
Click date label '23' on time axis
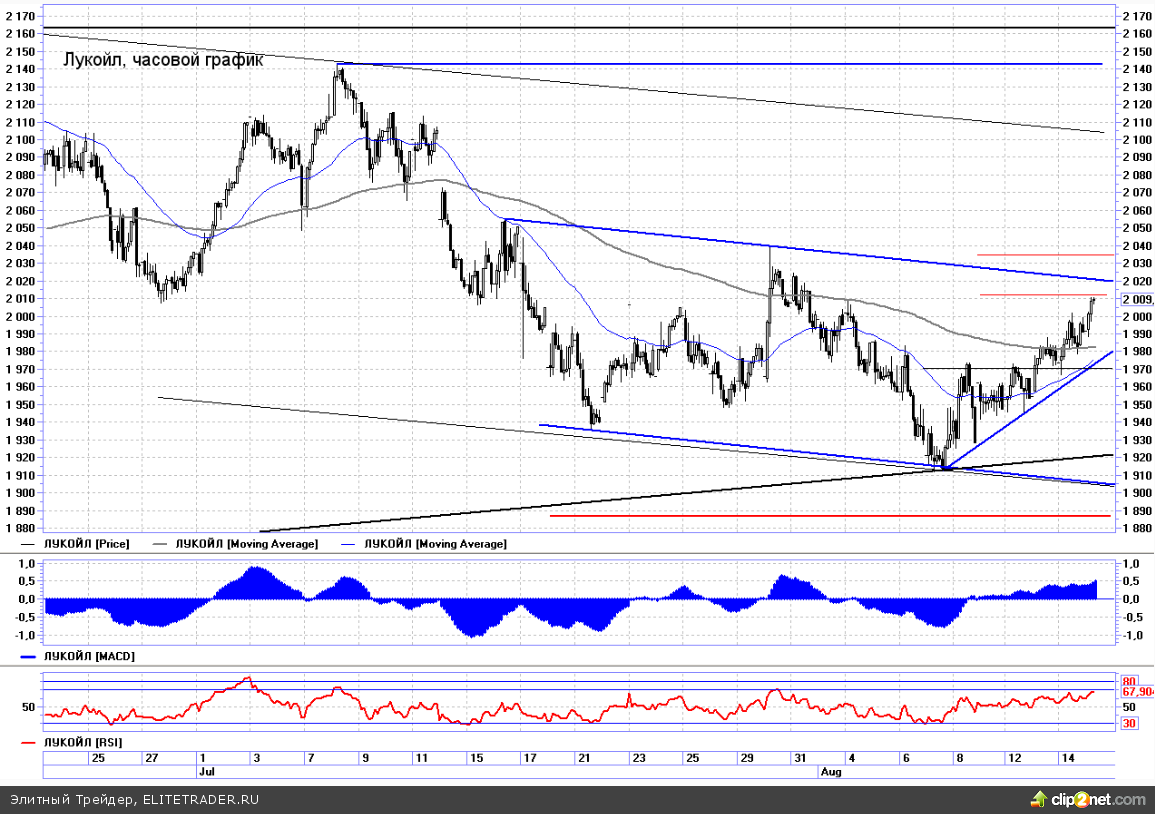(639, 757)
